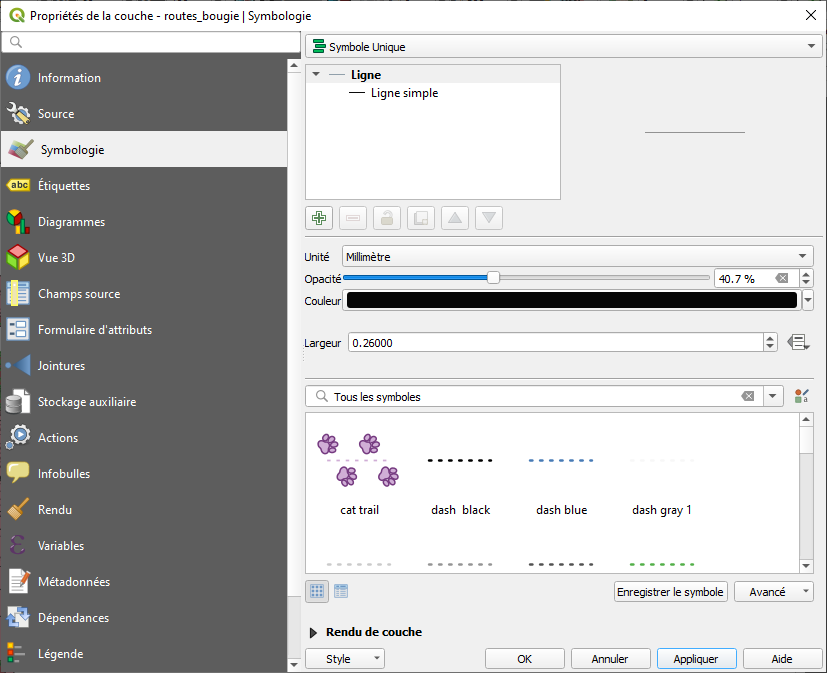This screenshot has height=673, width=827.
Task: Collapse the Ligne symbol tree node
Action: [316, 75]
